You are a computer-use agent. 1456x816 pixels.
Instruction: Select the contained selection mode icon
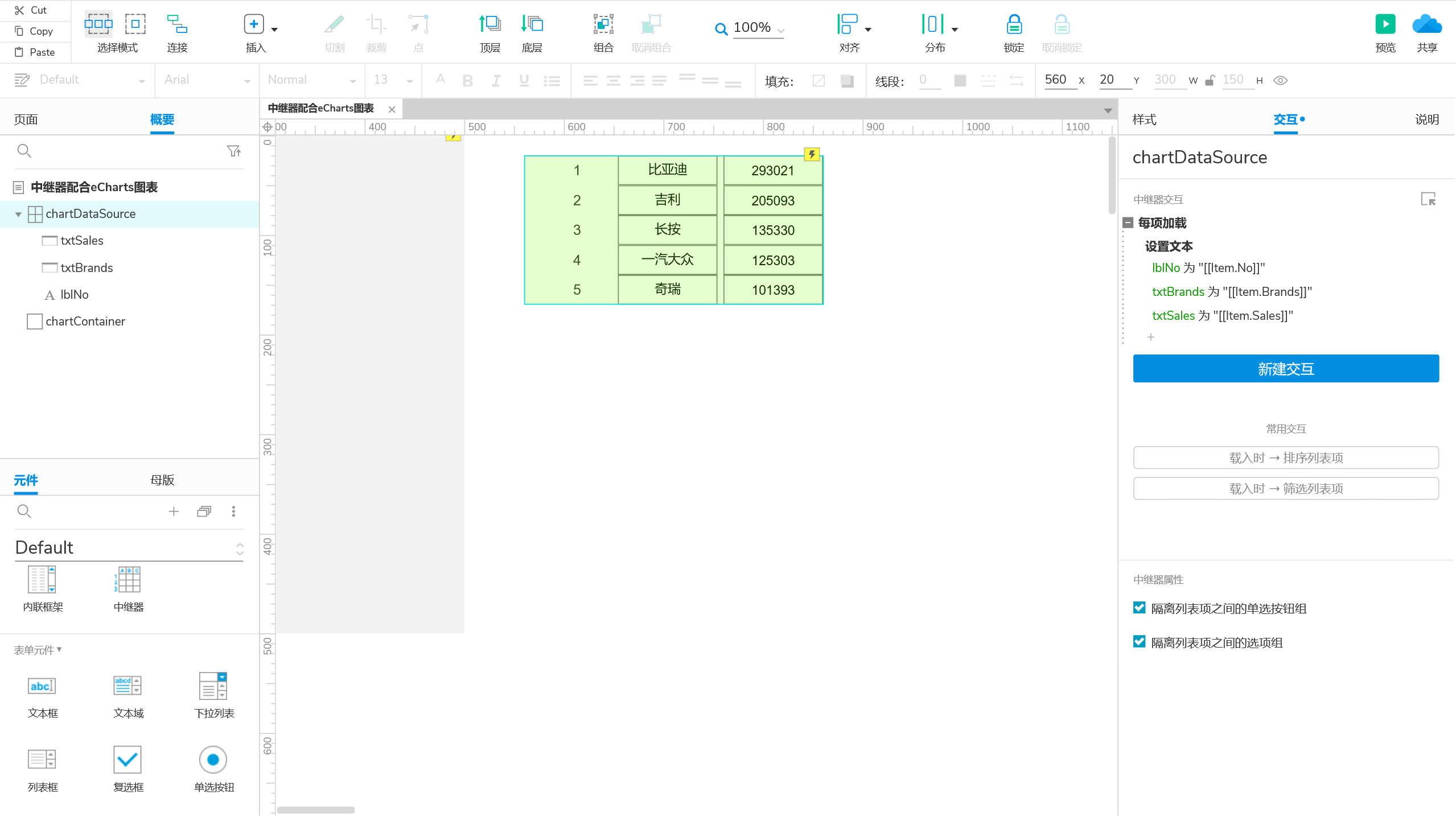(135, 24)
